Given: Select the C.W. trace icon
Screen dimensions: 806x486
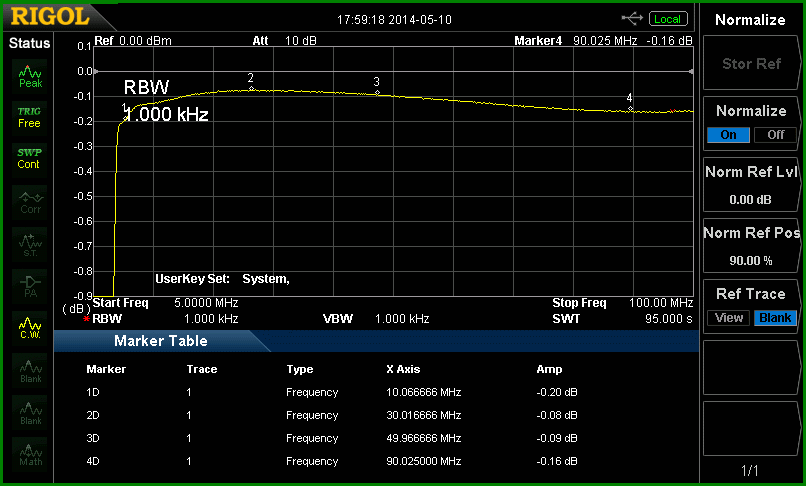Looking at the screenshot, I should 30,328.
